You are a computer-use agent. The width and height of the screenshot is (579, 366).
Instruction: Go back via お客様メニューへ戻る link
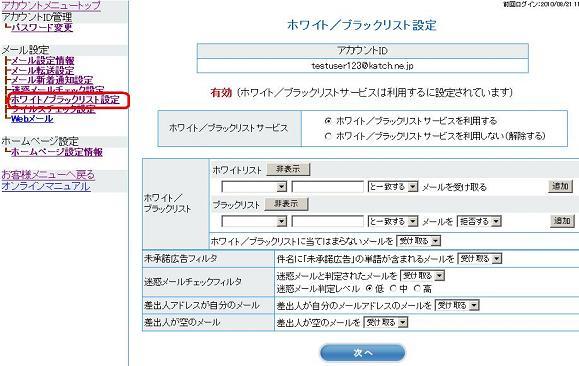(x=48, y=175)
